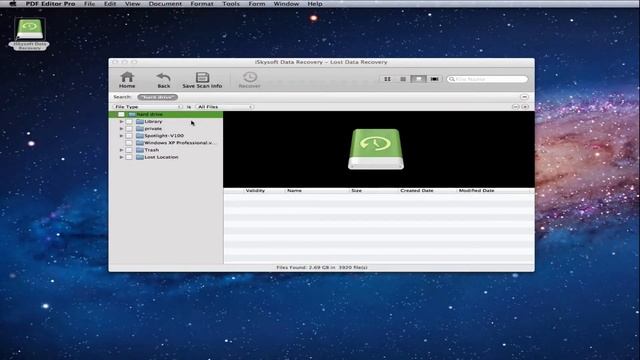640x360 pixels.
Task: Click the Library folder icon
Action: (140, 122)
